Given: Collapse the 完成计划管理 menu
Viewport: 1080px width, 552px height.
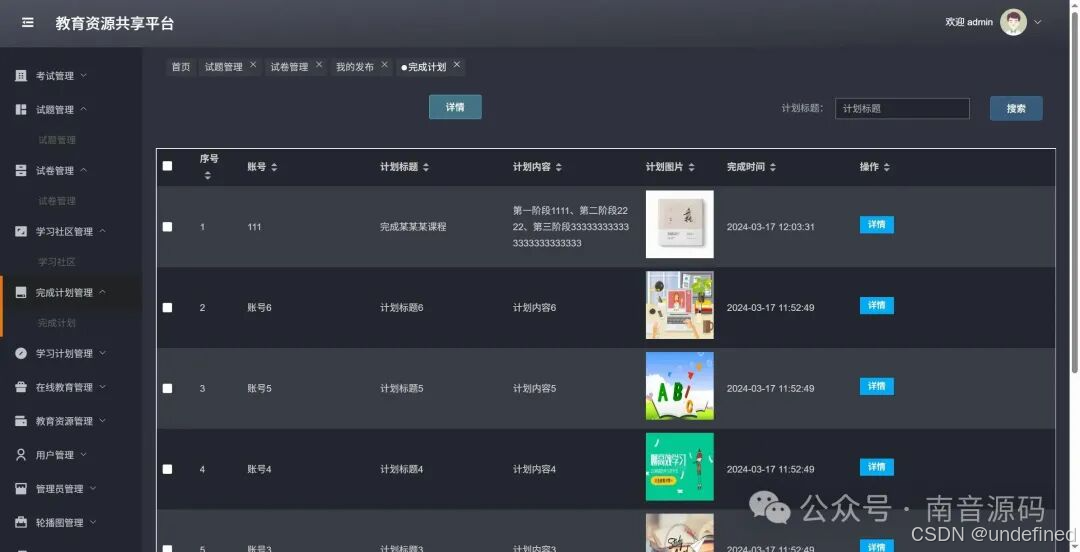Looking at the screenshot, I should click(x=103, y=292).
